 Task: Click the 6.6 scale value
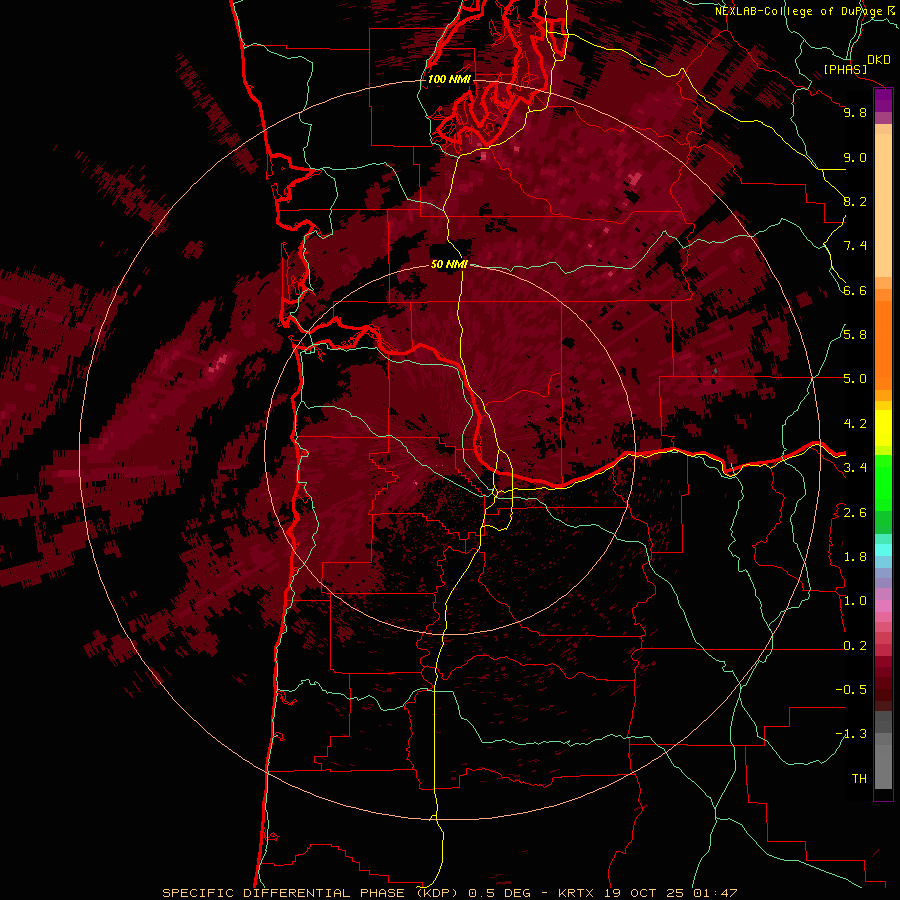pos(855,290)
